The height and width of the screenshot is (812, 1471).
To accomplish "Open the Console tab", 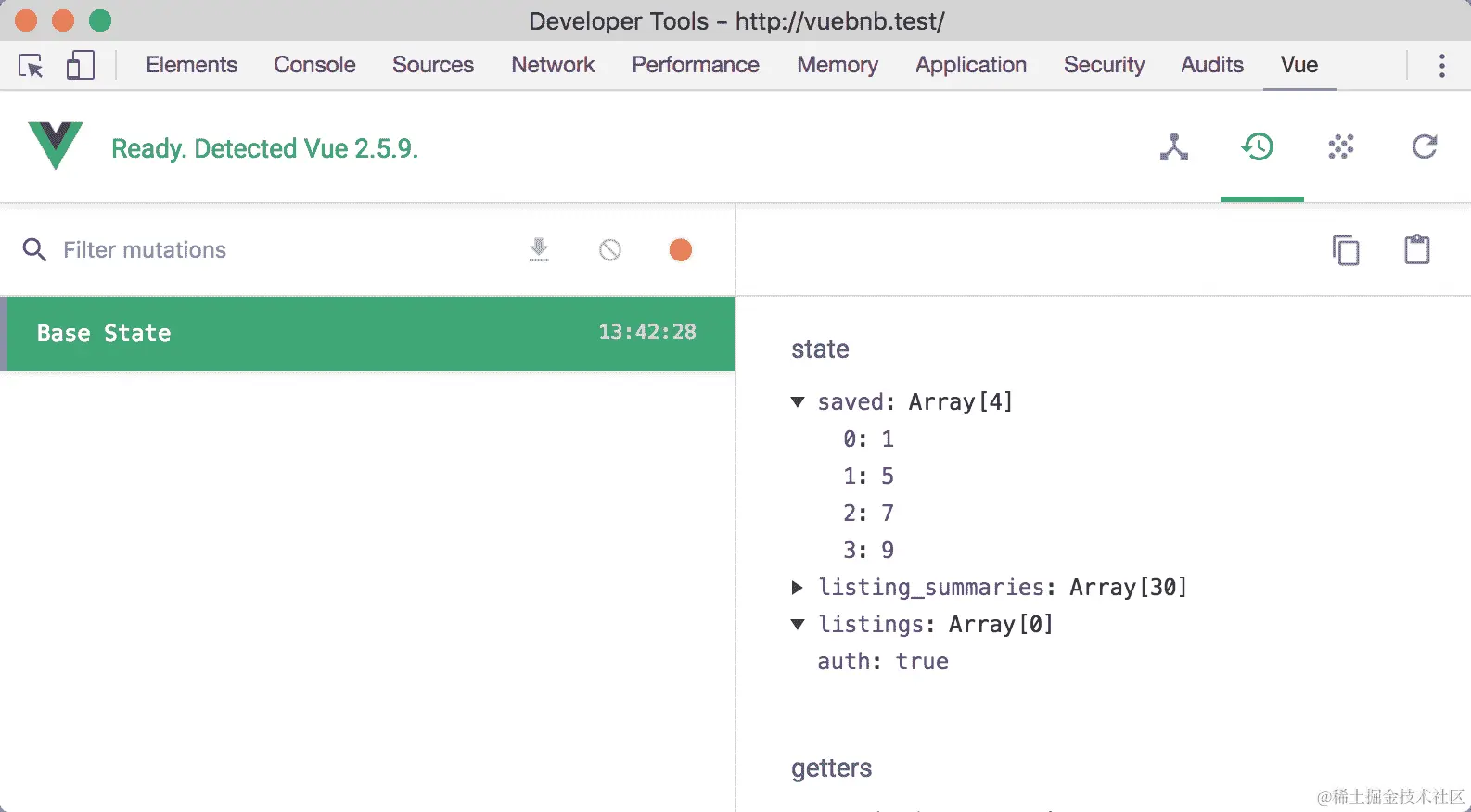I will (x=314, y=65).
